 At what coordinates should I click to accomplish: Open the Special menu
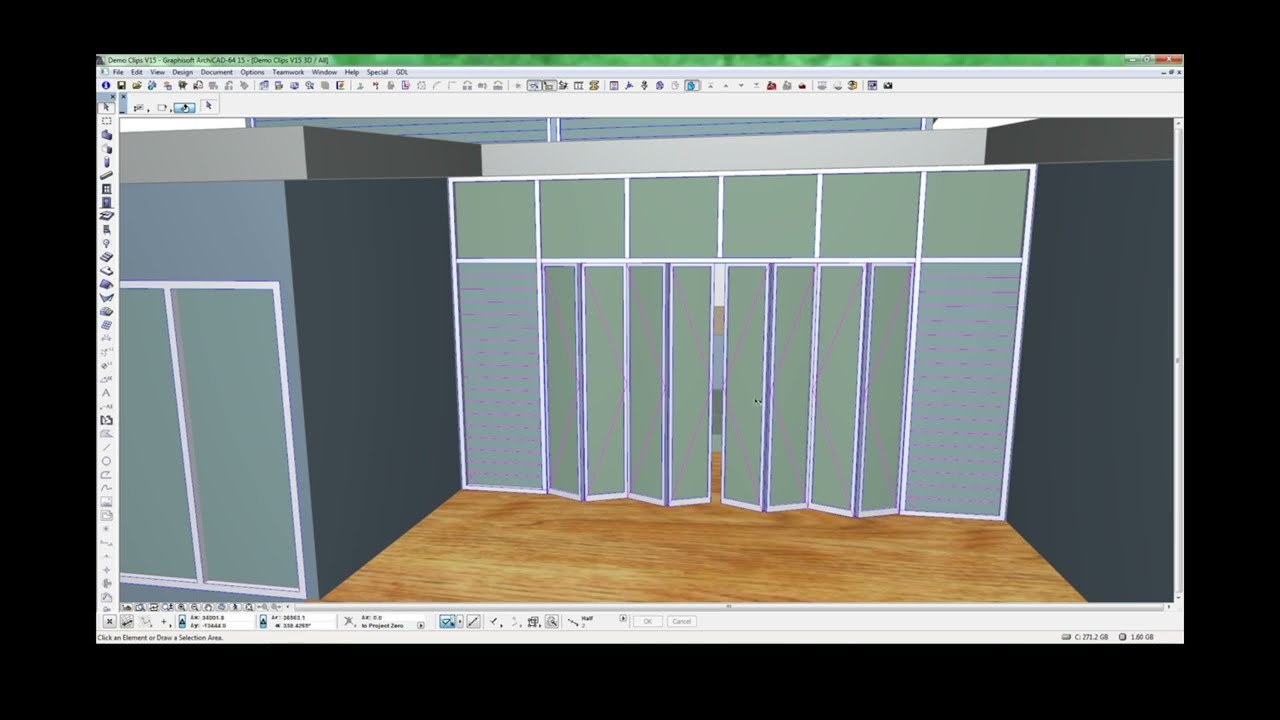click(377, 72)
